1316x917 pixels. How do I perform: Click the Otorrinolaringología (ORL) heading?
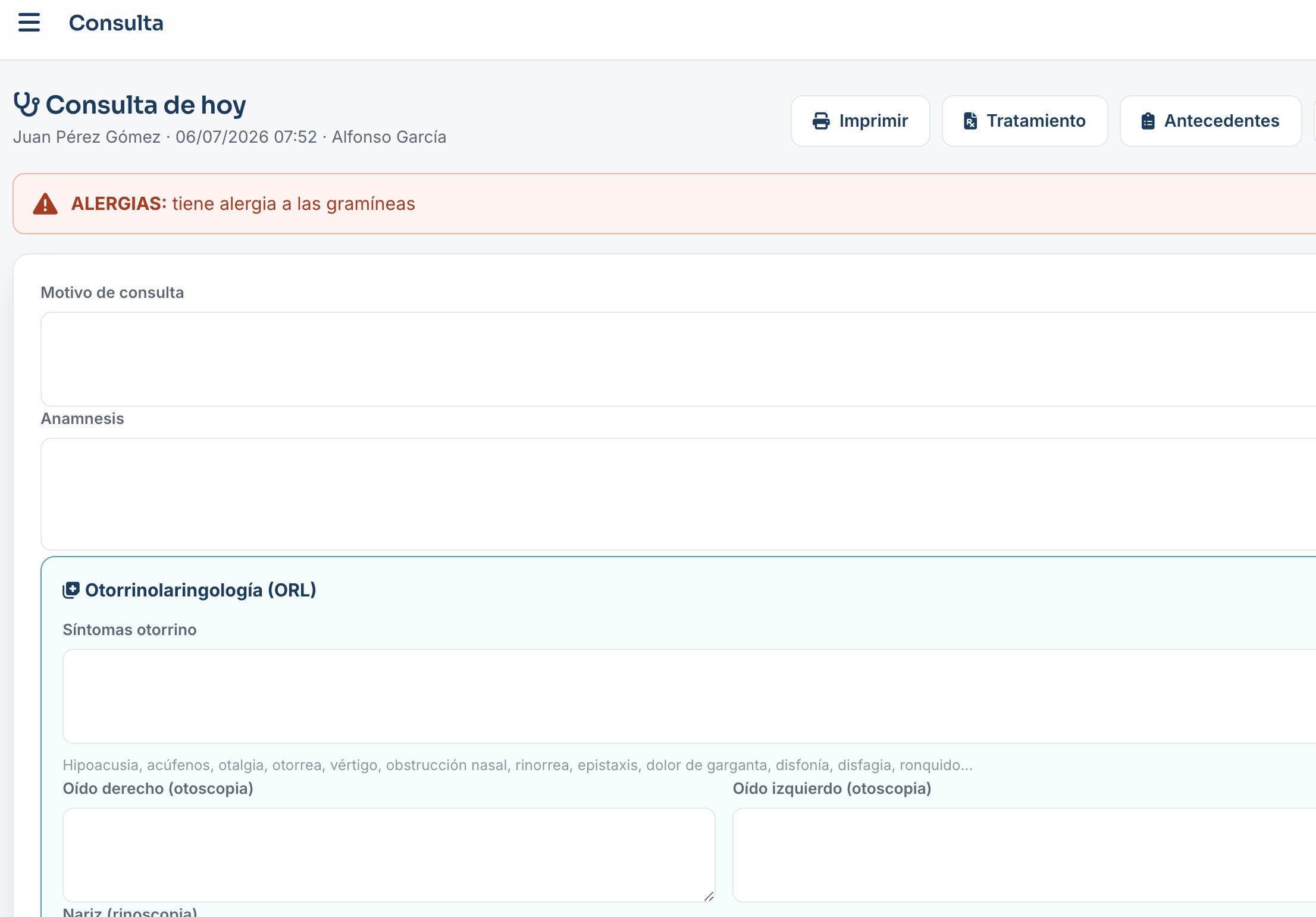[200, 590]
